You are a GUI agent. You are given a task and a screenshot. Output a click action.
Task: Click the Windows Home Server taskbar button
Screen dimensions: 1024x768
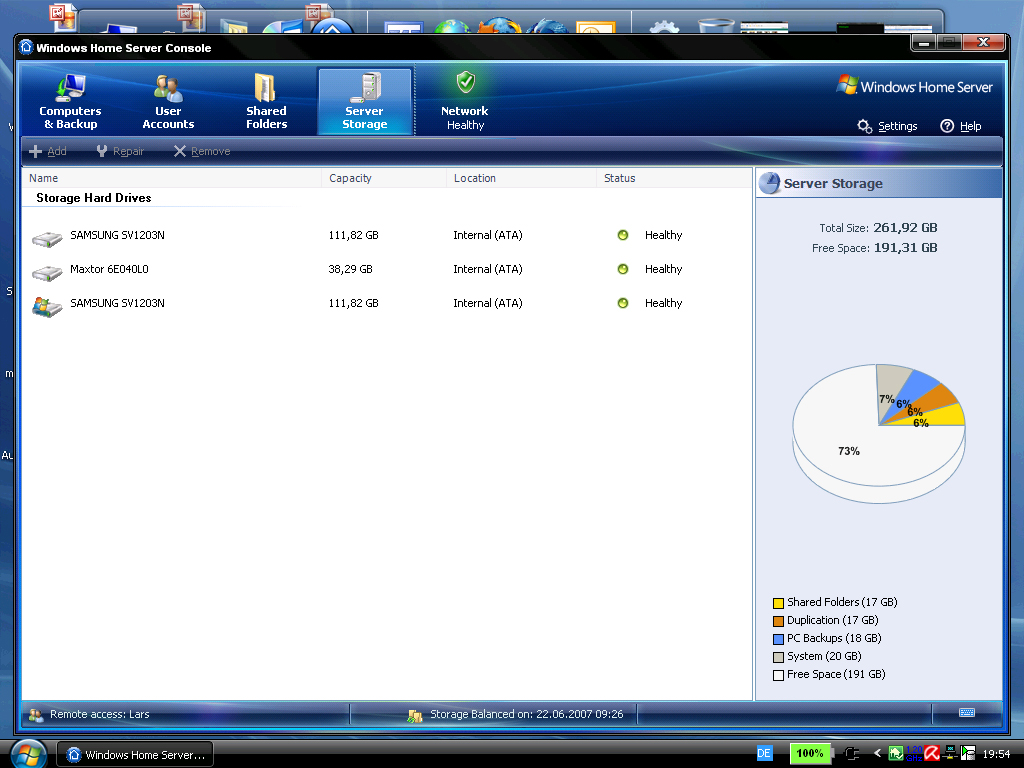click(x=135, y=755)
